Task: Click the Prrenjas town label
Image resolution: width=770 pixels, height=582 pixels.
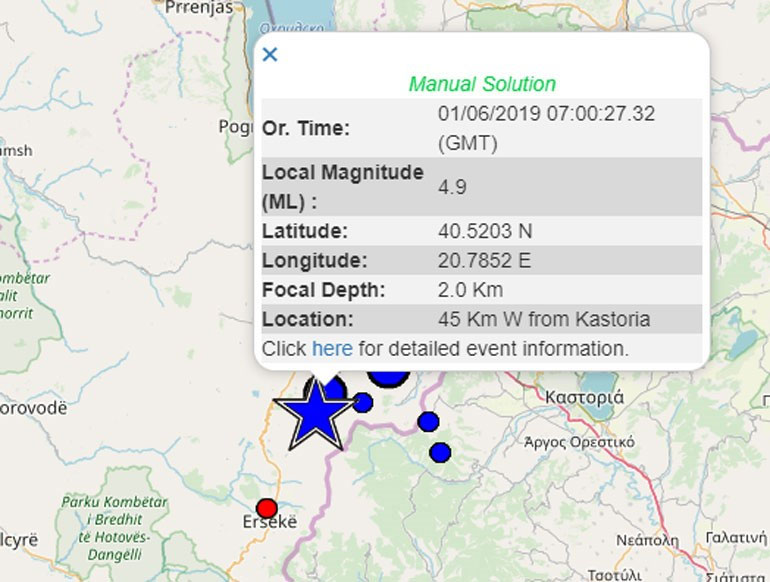Action: click(198, 8)
